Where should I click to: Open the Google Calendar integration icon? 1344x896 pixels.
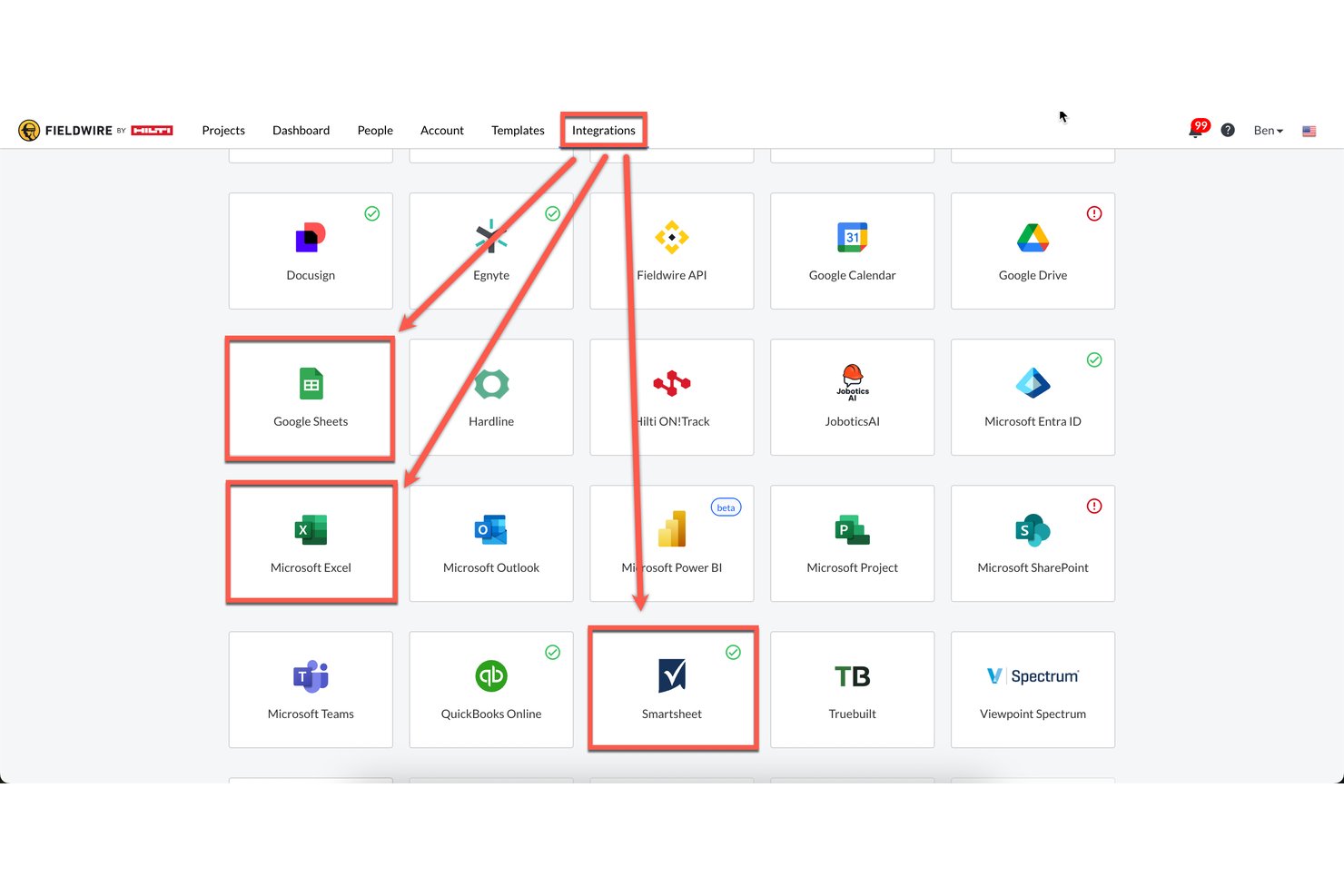click(x=853, y=238)
